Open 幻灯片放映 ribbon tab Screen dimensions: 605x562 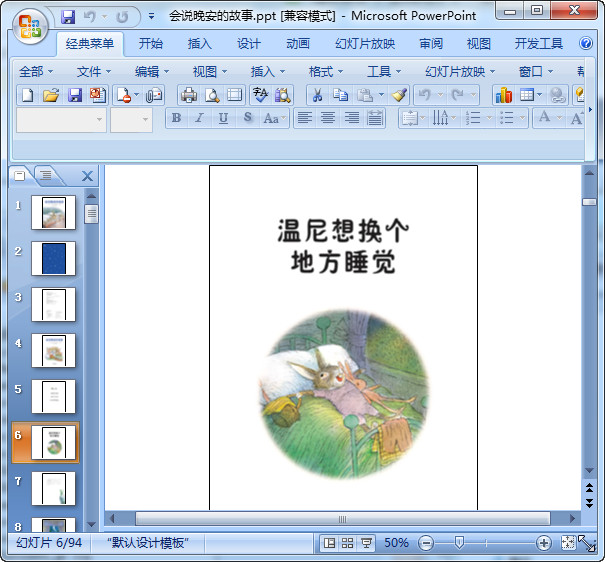[x=365, y=44]
